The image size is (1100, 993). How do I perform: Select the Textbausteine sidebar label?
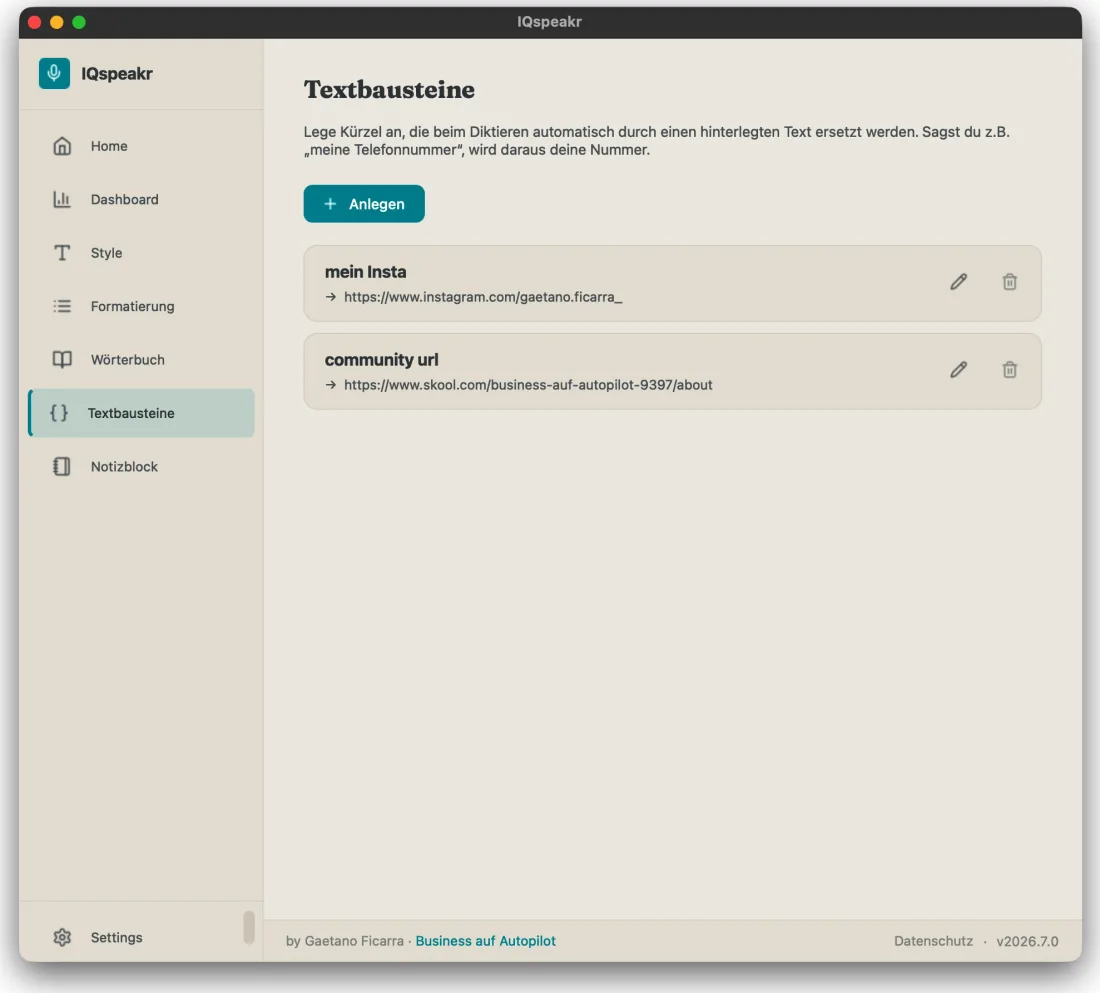(130, 413)
